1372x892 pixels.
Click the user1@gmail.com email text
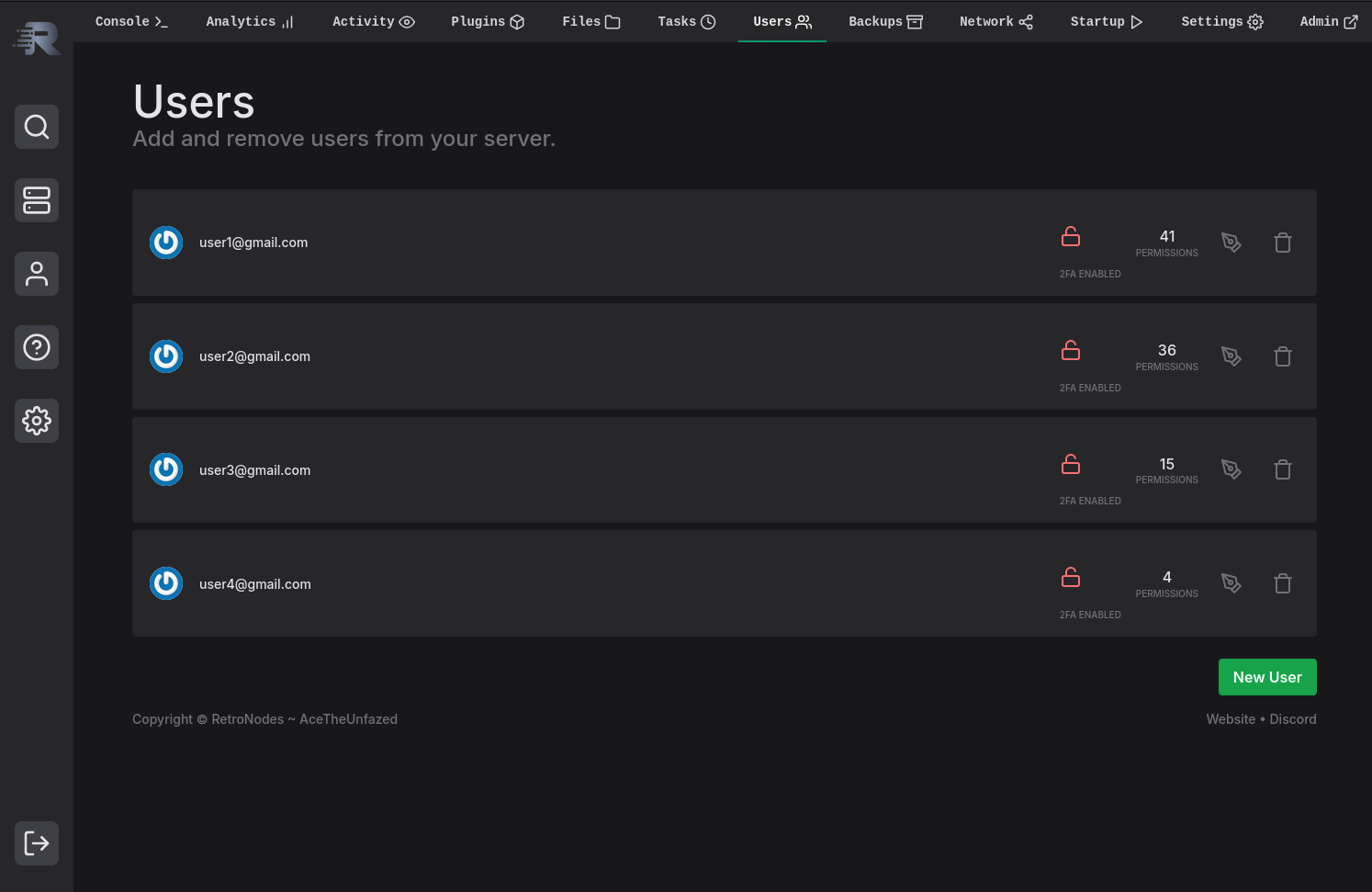(253, 243)
